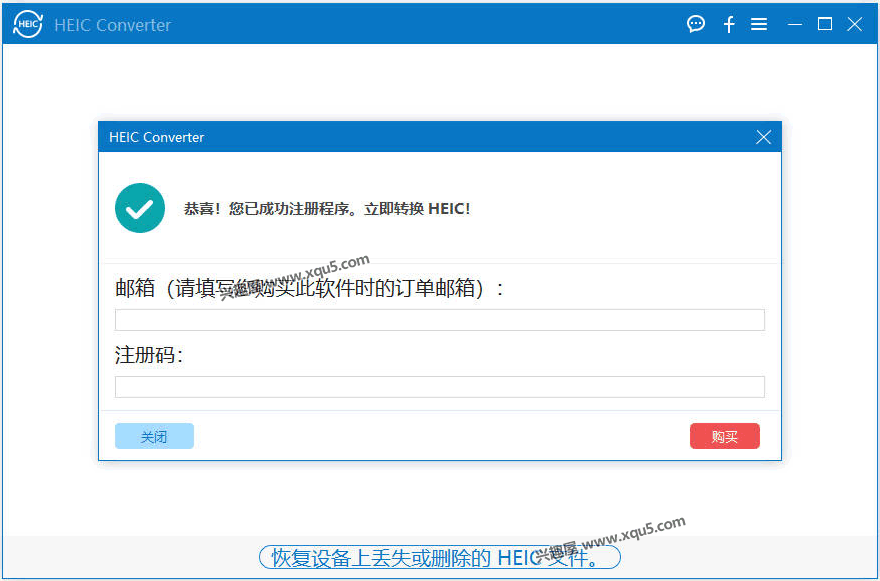The image size is (880, 581).
Task: Click the 关闭 button to dismiss dialog
Action: point(154,436)
